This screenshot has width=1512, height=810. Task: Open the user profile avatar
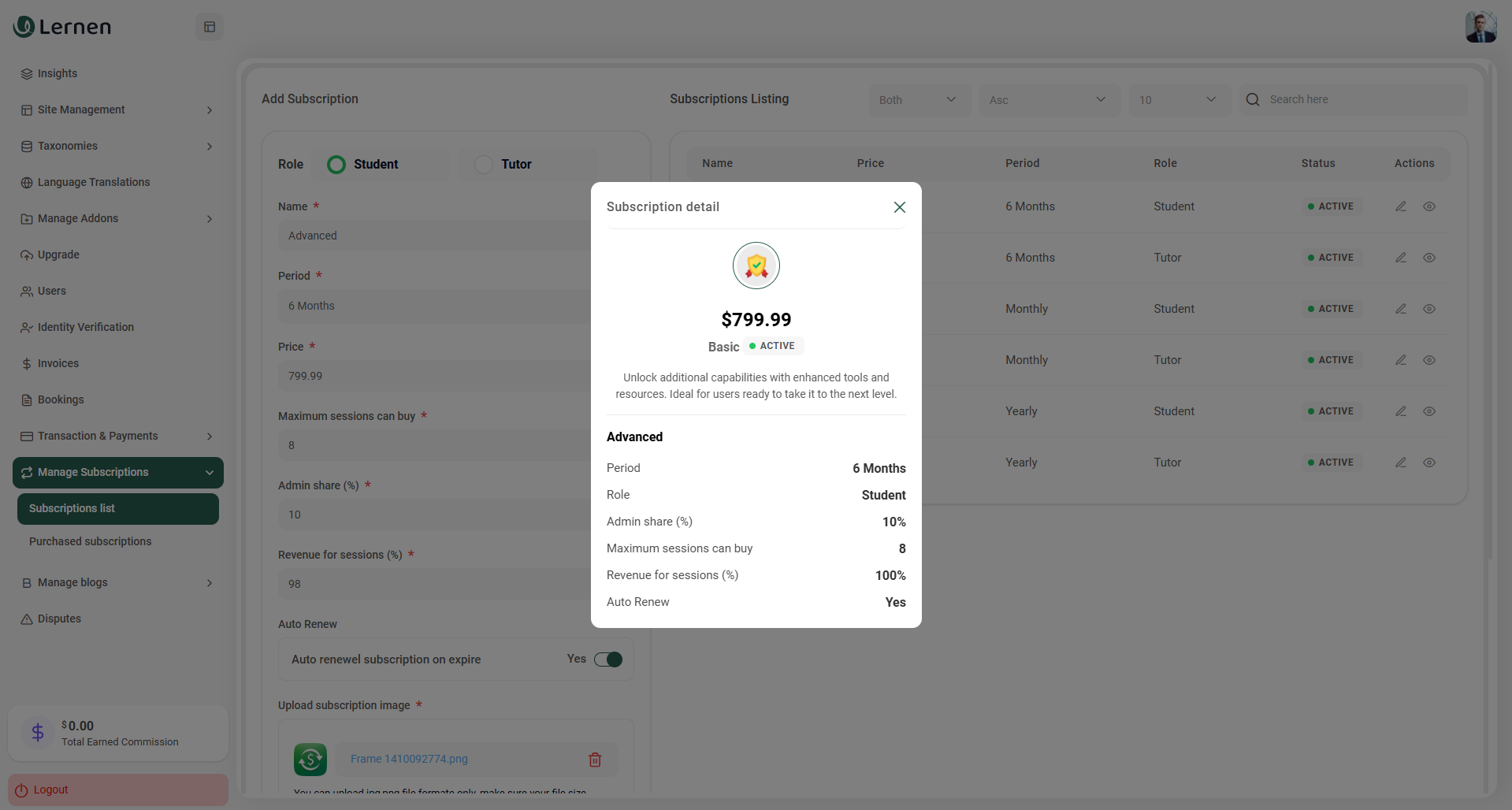1480,28
